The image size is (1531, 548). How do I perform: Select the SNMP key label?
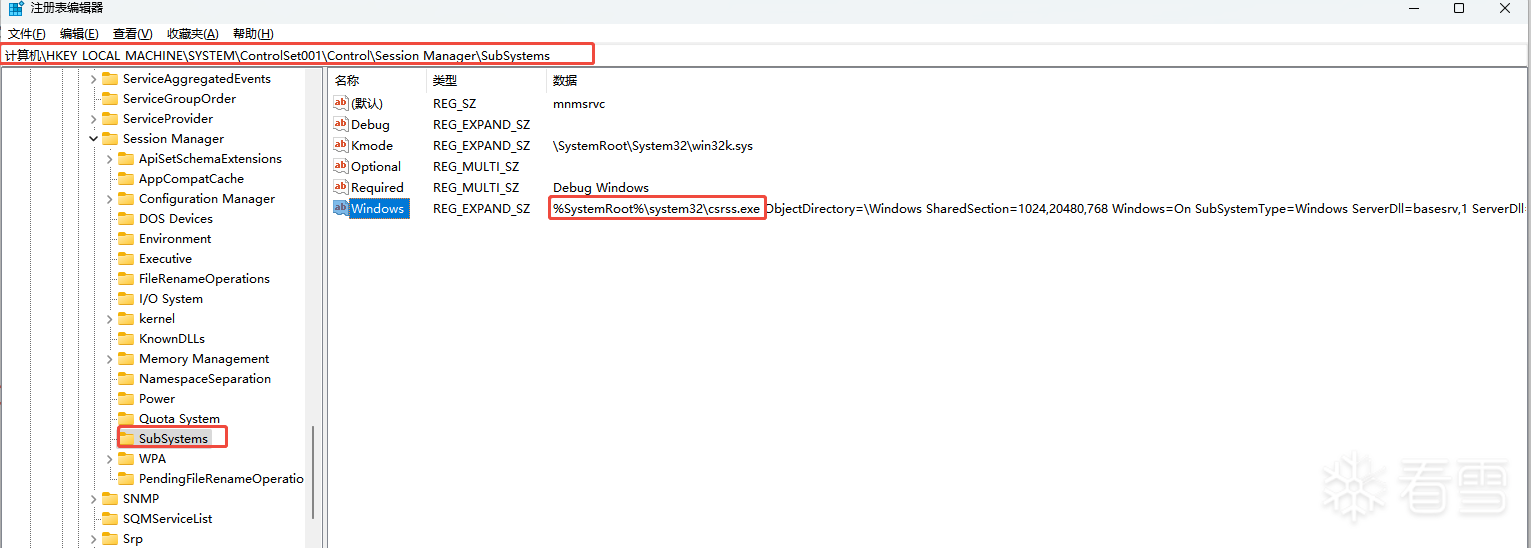[141, 499]
